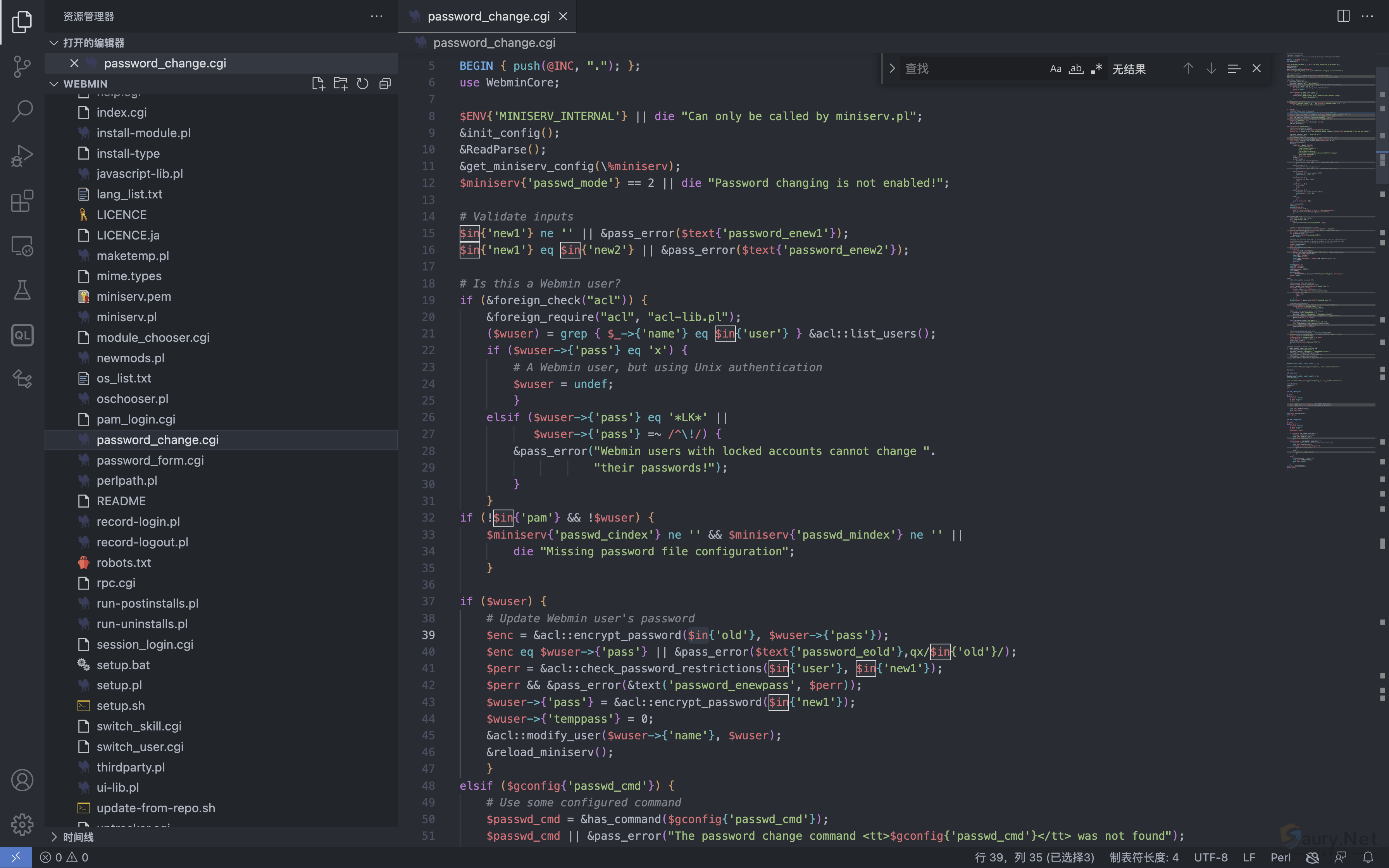1389x868 pixels.
Task: Open the Source Control view
Action: coord(22,66)
